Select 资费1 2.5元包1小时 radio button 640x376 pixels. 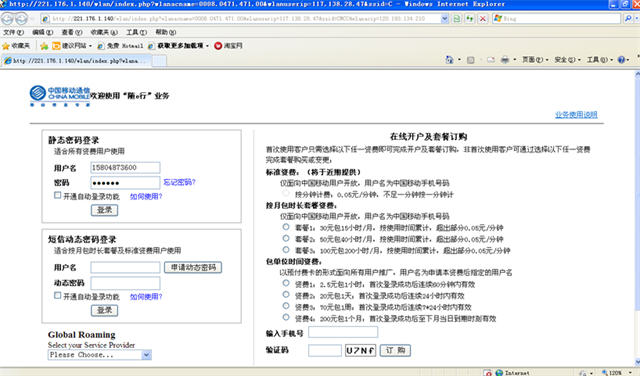click(286, 283)
